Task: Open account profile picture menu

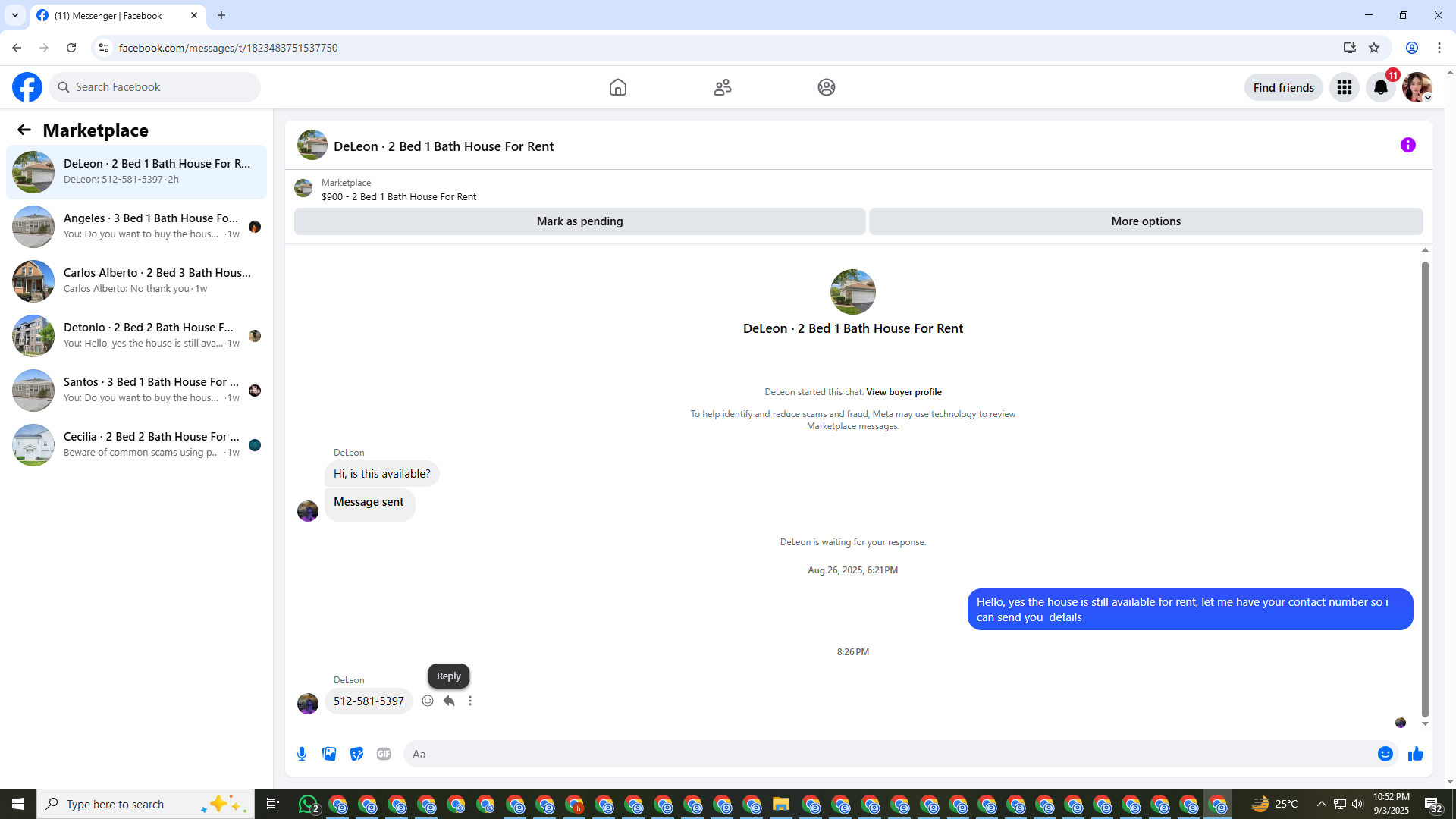Action: click(1417, 87)
